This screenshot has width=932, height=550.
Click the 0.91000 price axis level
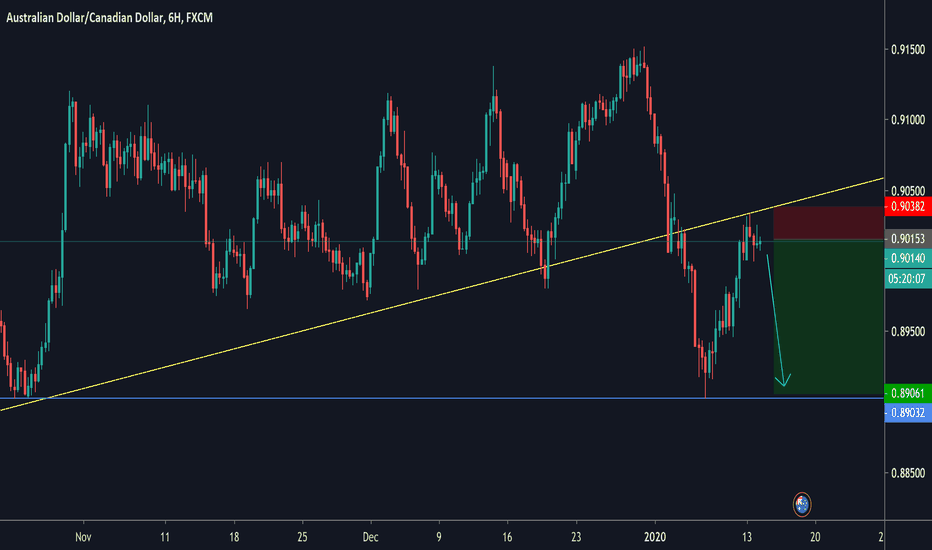tap(907, 120)
